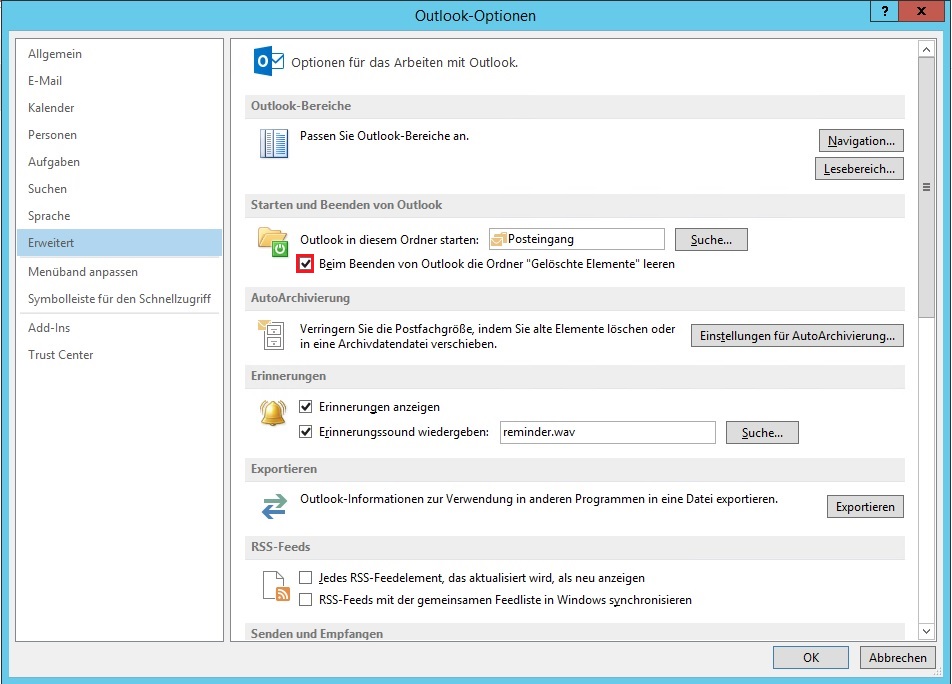Image resolution: width=952 pixels, height=684 pixels.
Task: Select the Sprache category
Action: [119, 216]
